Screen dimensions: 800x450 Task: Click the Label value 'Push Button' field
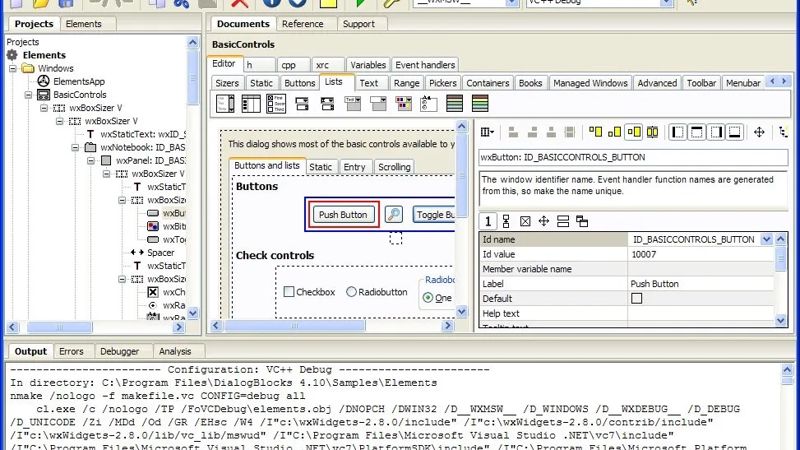[701, 284]
